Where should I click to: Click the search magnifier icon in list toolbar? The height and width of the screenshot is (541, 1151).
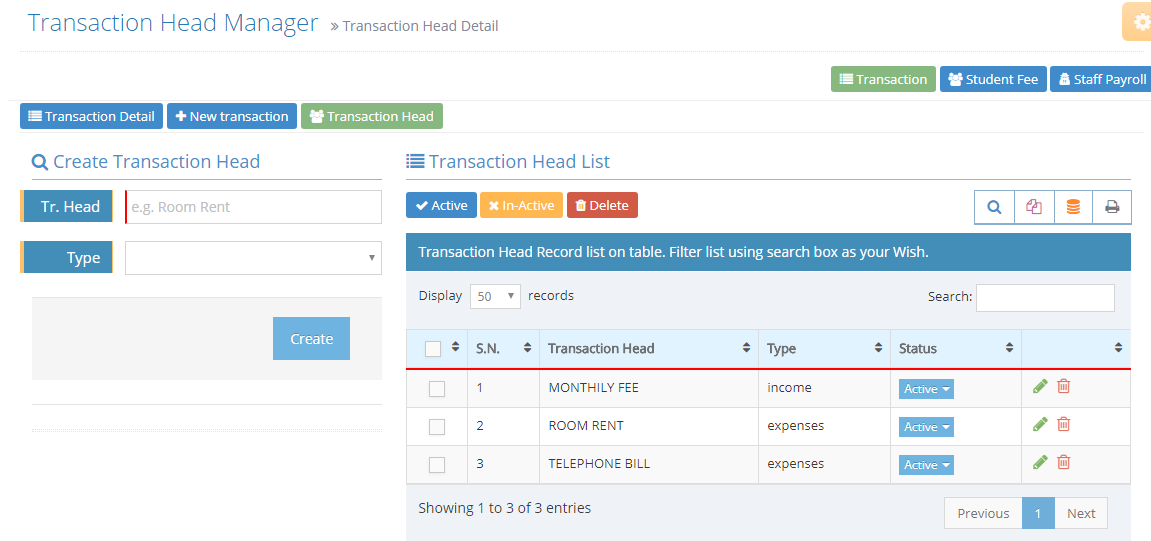pyautogui.click(x=994, y=207)
